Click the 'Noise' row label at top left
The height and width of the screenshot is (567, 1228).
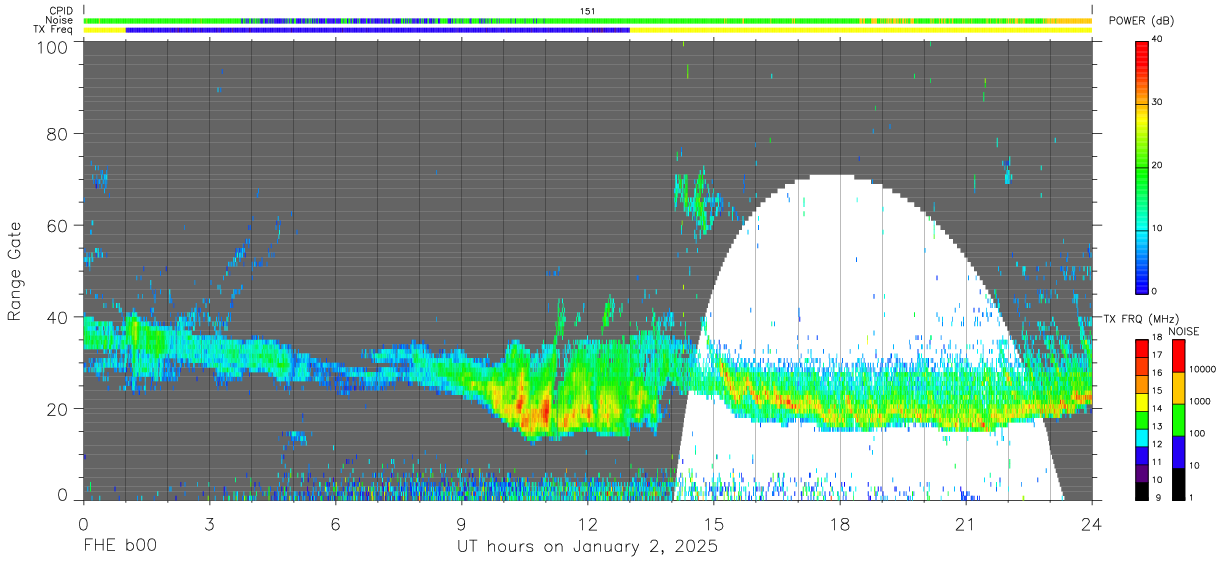(60, 20)
